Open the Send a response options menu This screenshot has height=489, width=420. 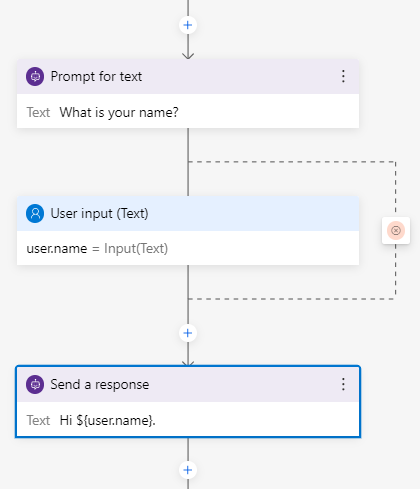(343, 384)
